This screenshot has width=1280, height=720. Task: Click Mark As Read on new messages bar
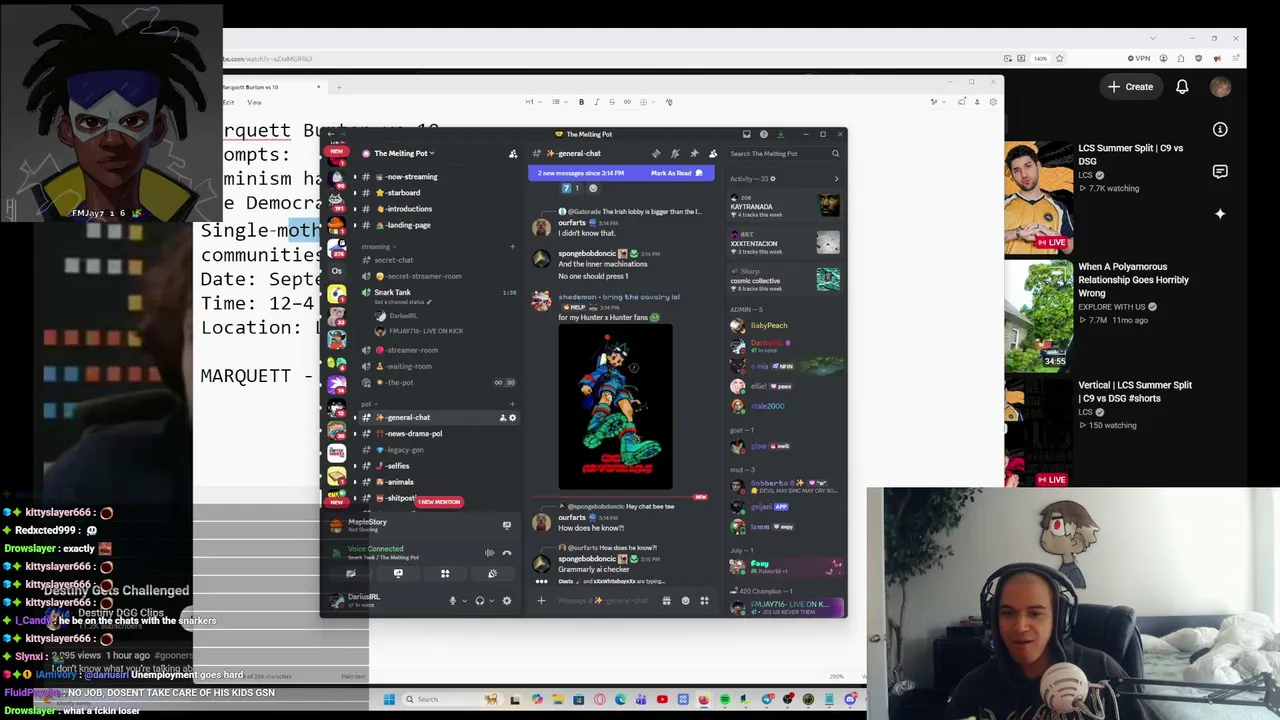[677, 173]
